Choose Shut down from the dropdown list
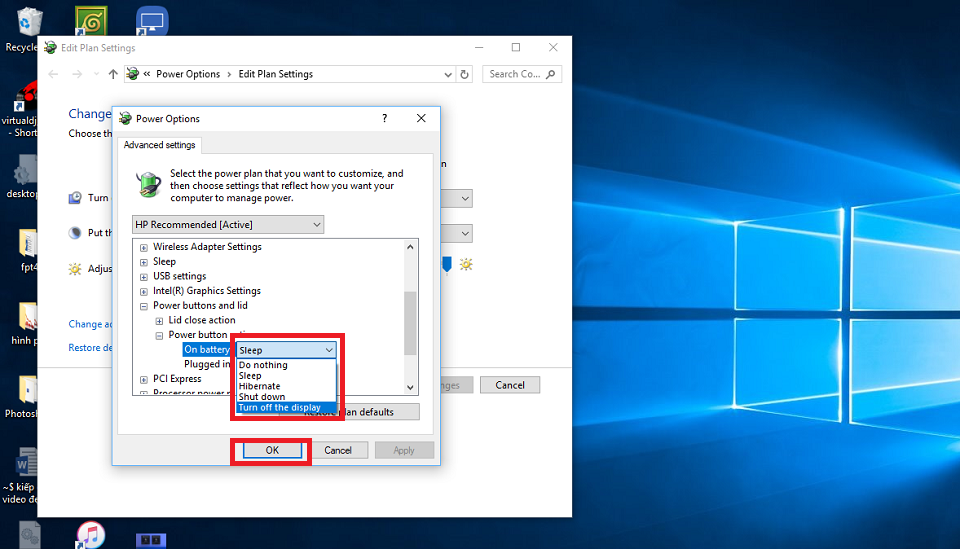Screen dimensions: 960x549 tap(286, 397)
